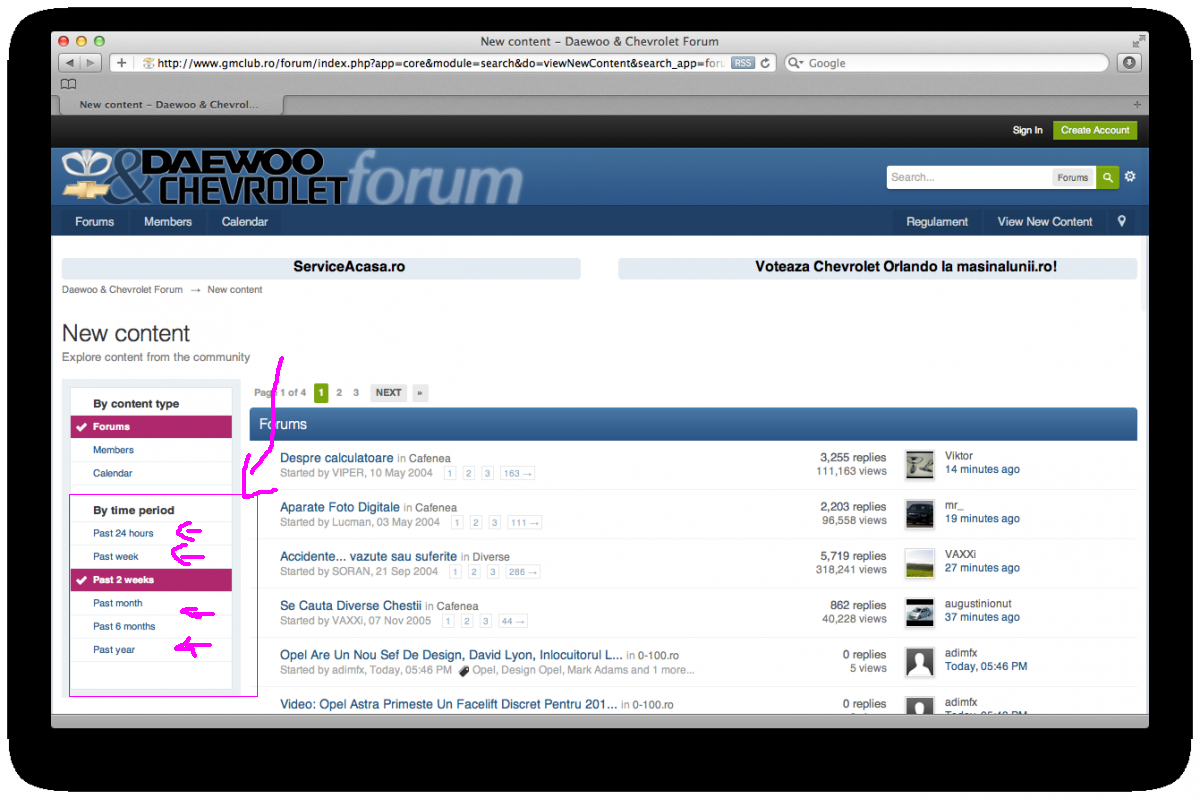Click the map marker icon in navbar
The height and width of the screenshot is (799, 1200).
1122,221
